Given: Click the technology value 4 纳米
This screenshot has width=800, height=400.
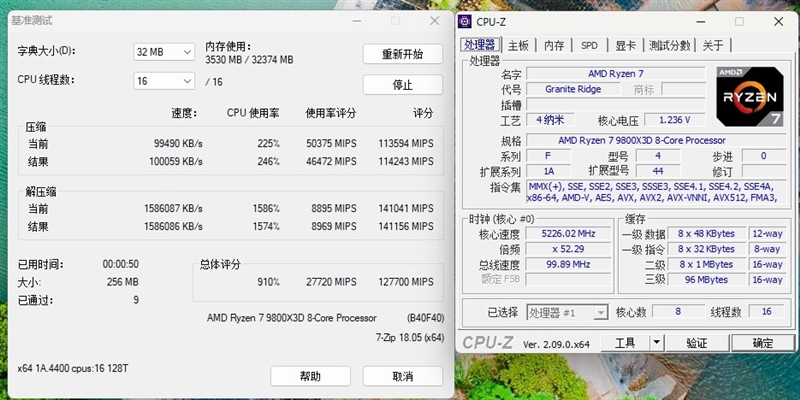Looking at the screenshot, I should coord(550,120).
